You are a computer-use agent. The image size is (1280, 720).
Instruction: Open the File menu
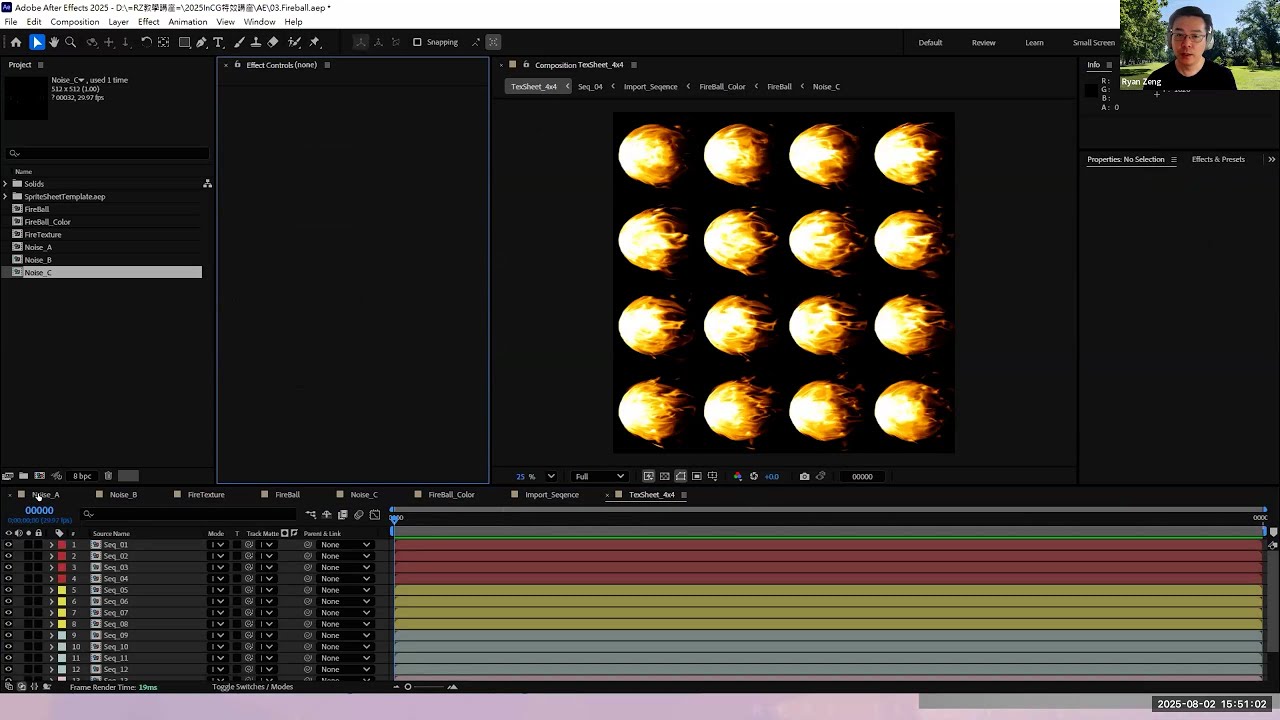tap(10, 22)
